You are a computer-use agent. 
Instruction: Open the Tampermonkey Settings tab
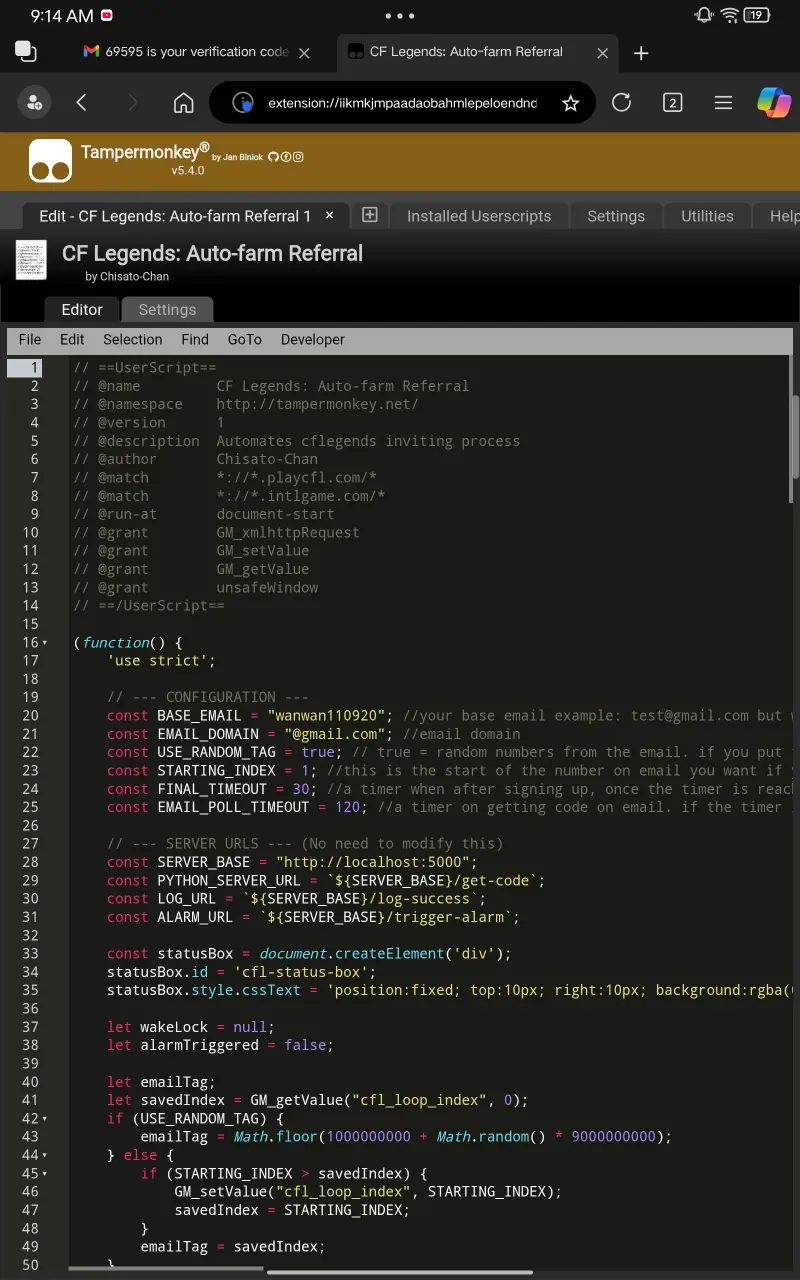616,216
